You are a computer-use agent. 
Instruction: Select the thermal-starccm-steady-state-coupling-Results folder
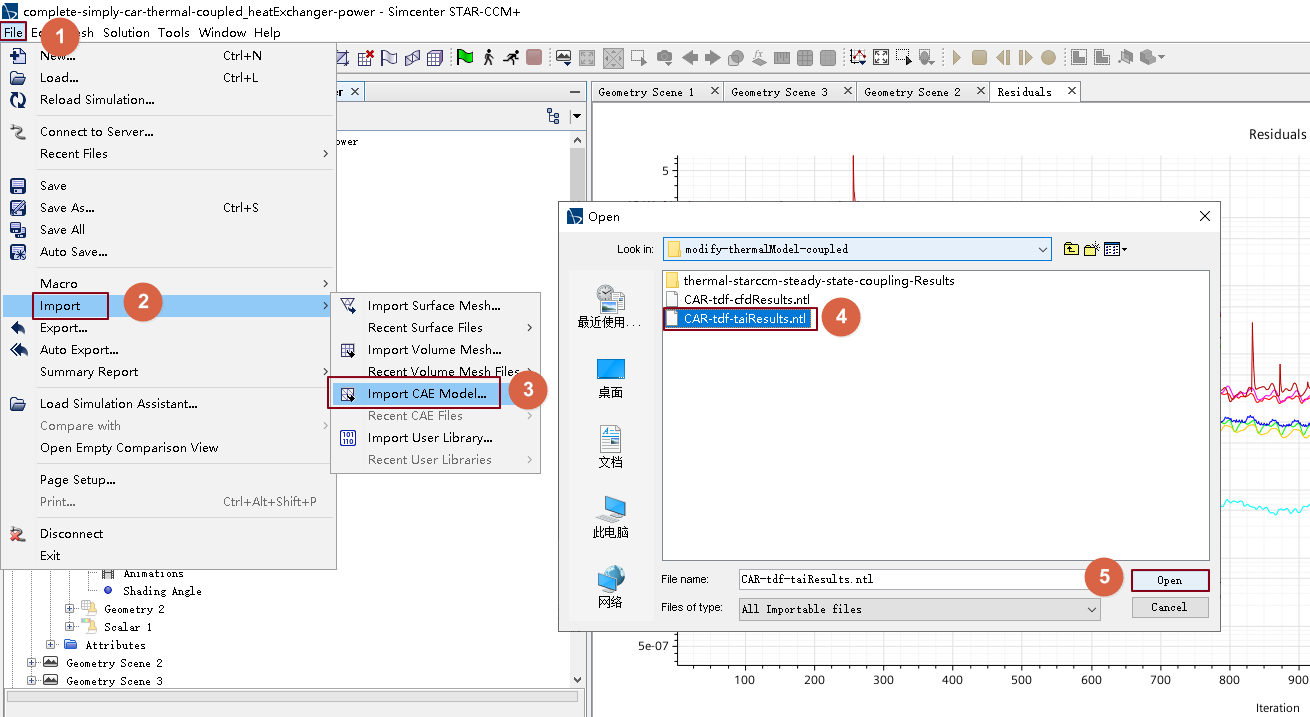[x=810, y=280]
